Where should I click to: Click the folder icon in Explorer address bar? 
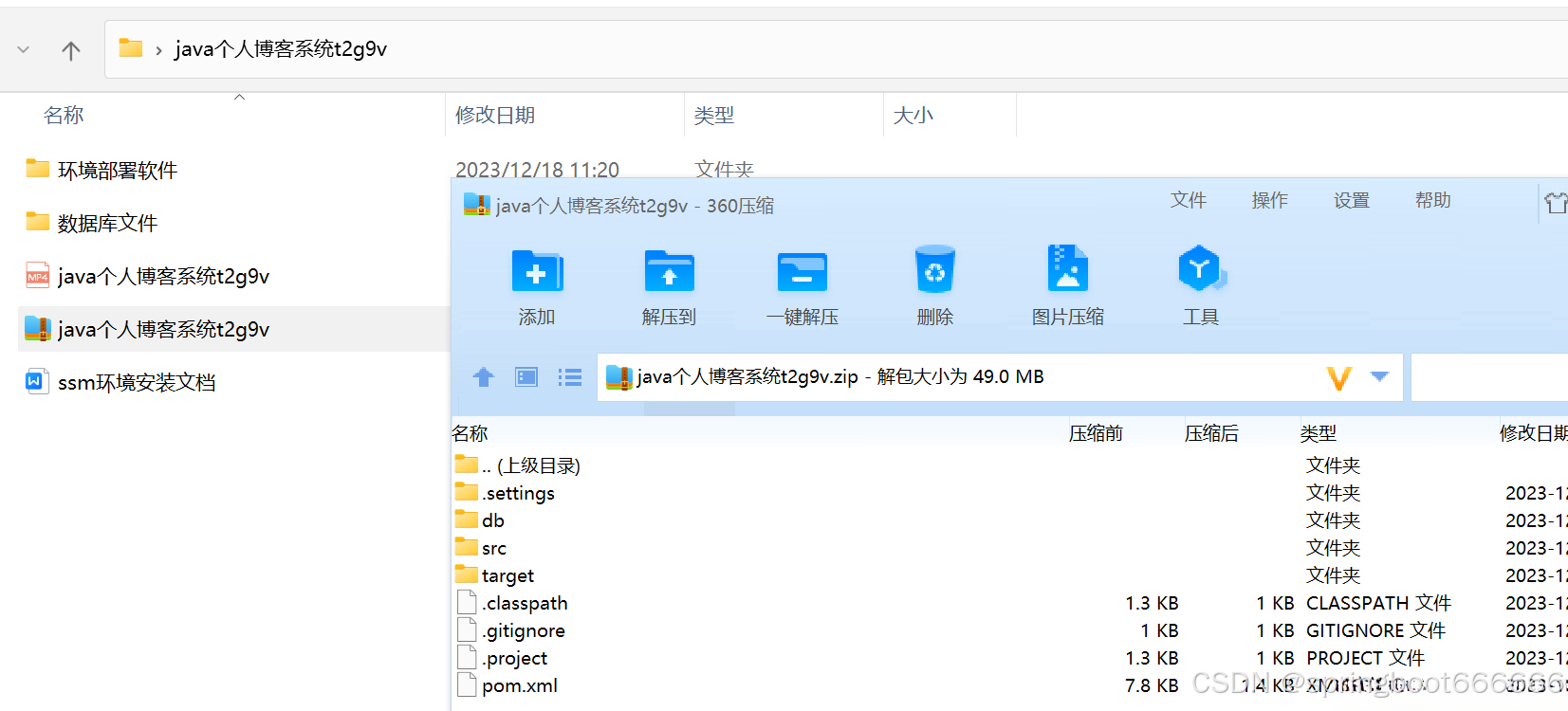[131, 48]
